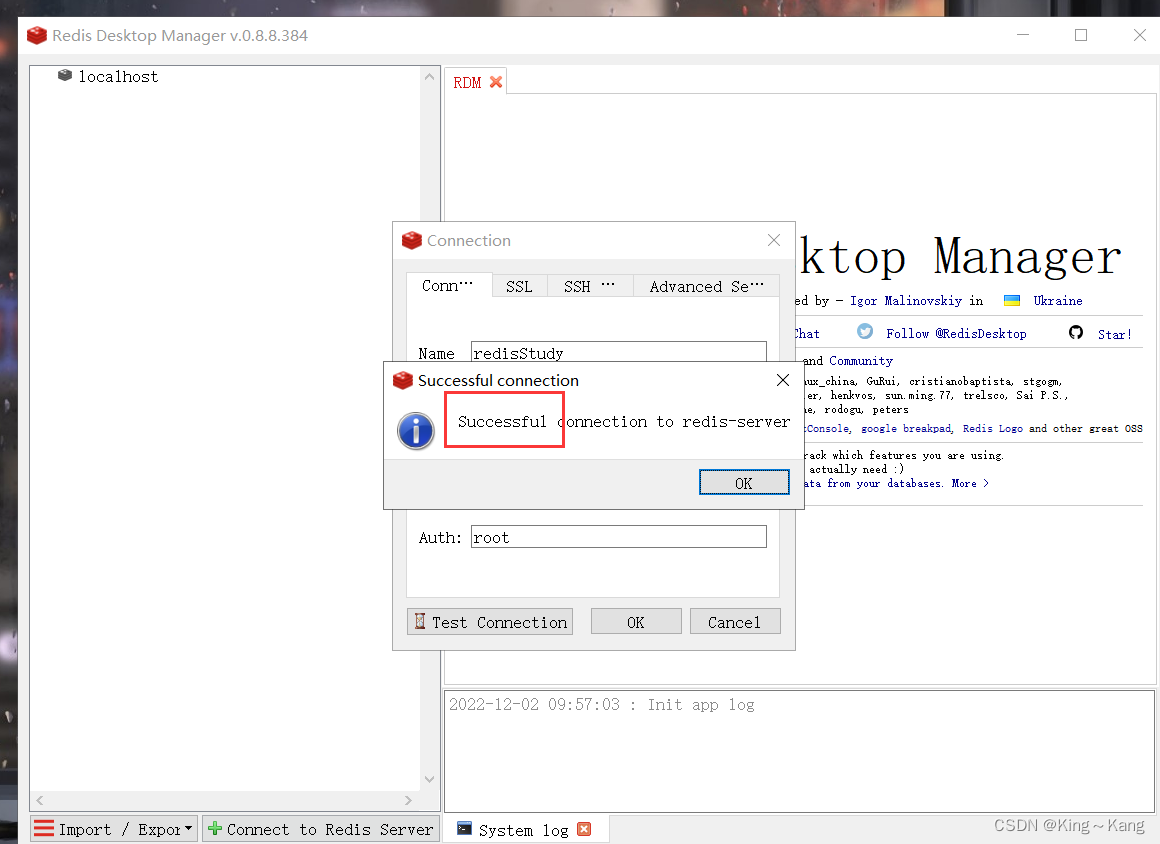Viewport: 1160px width, 844px height.
Task: Click the localhost server icon in tree
Action: tap(64, 75)
